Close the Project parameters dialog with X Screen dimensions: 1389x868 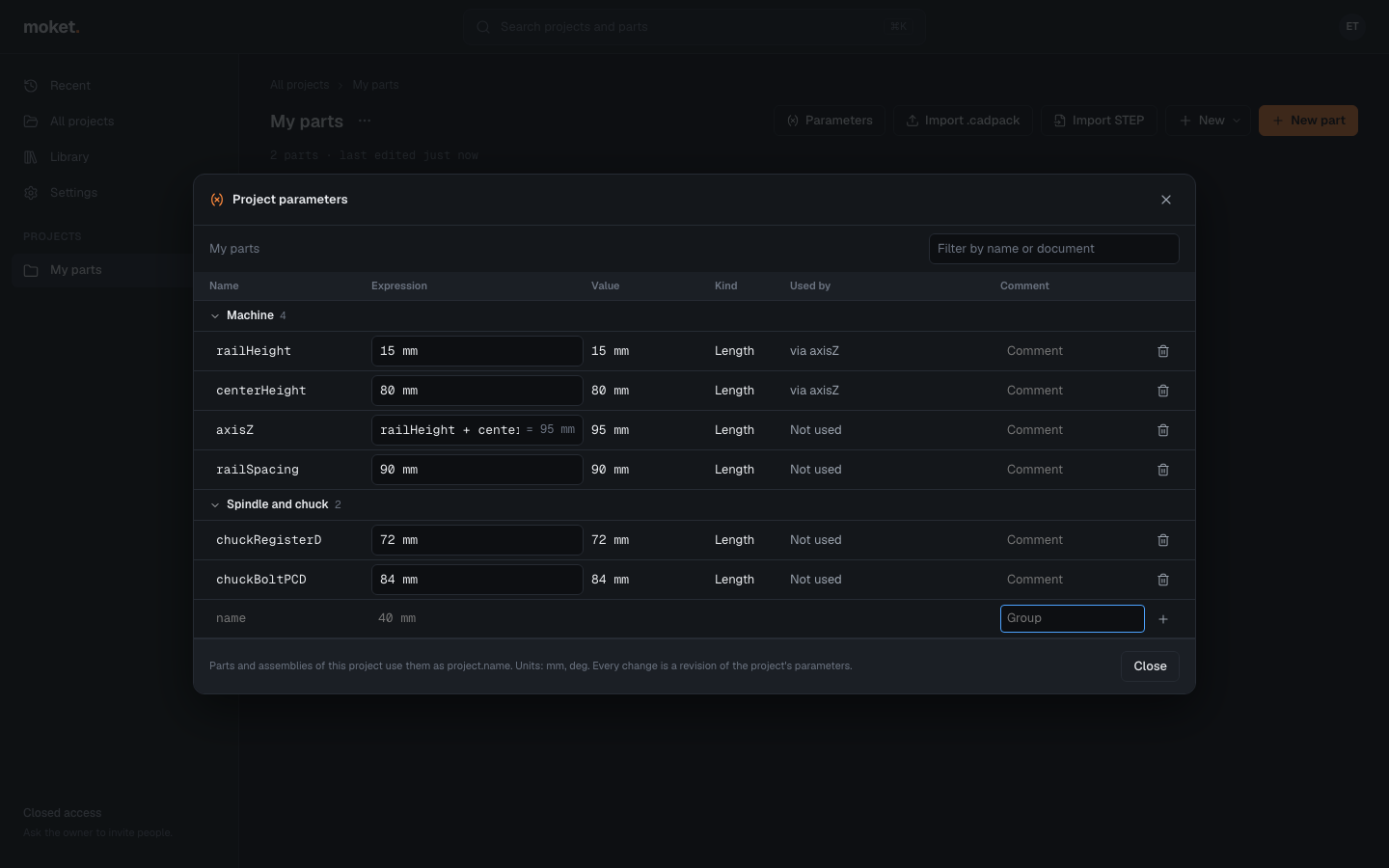[1166, 200]
